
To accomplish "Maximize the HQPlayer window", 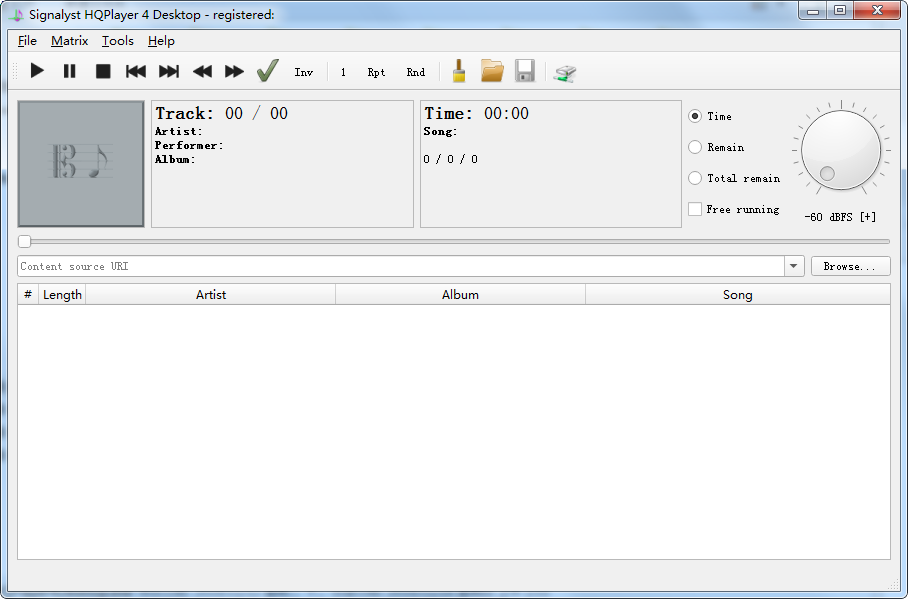I will [x=840, y=10].
